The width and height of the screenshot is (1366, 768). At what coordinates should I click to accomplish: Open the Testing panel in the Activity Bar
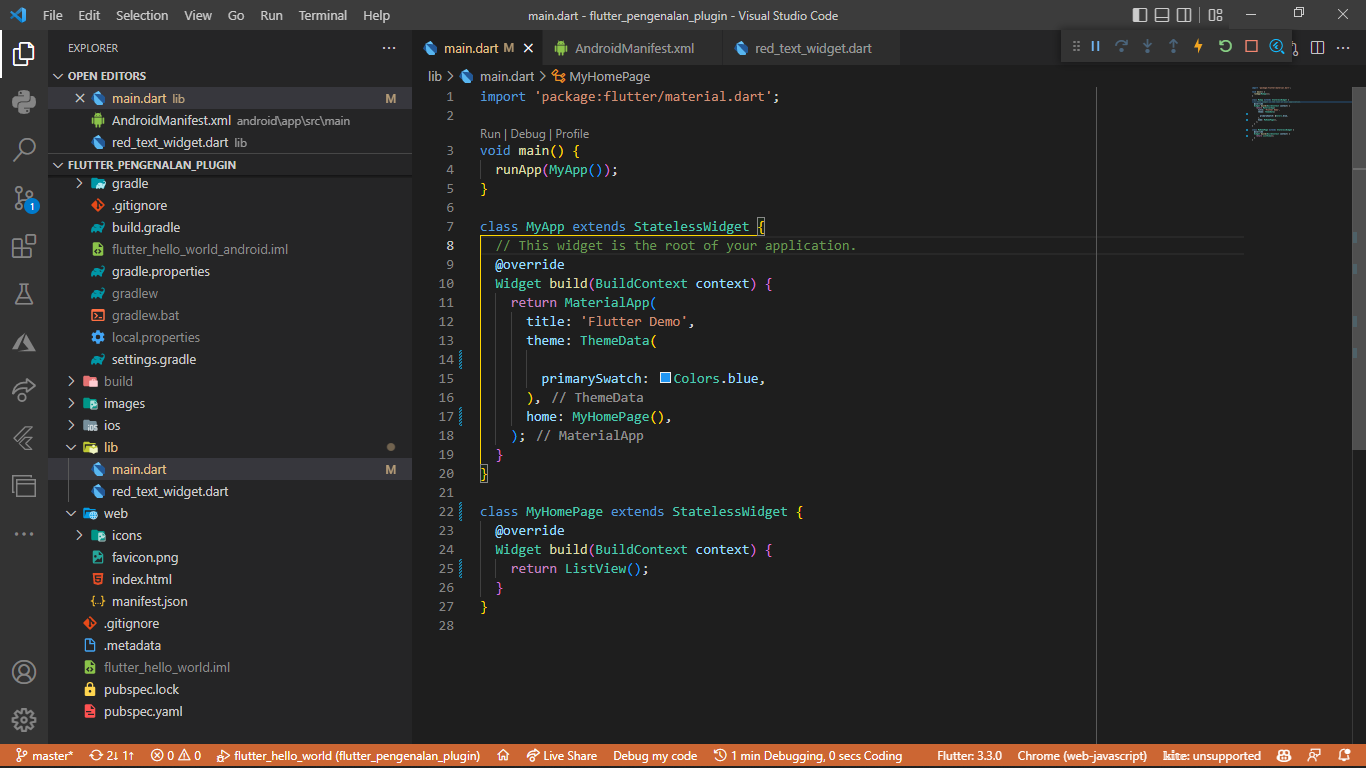23,294
